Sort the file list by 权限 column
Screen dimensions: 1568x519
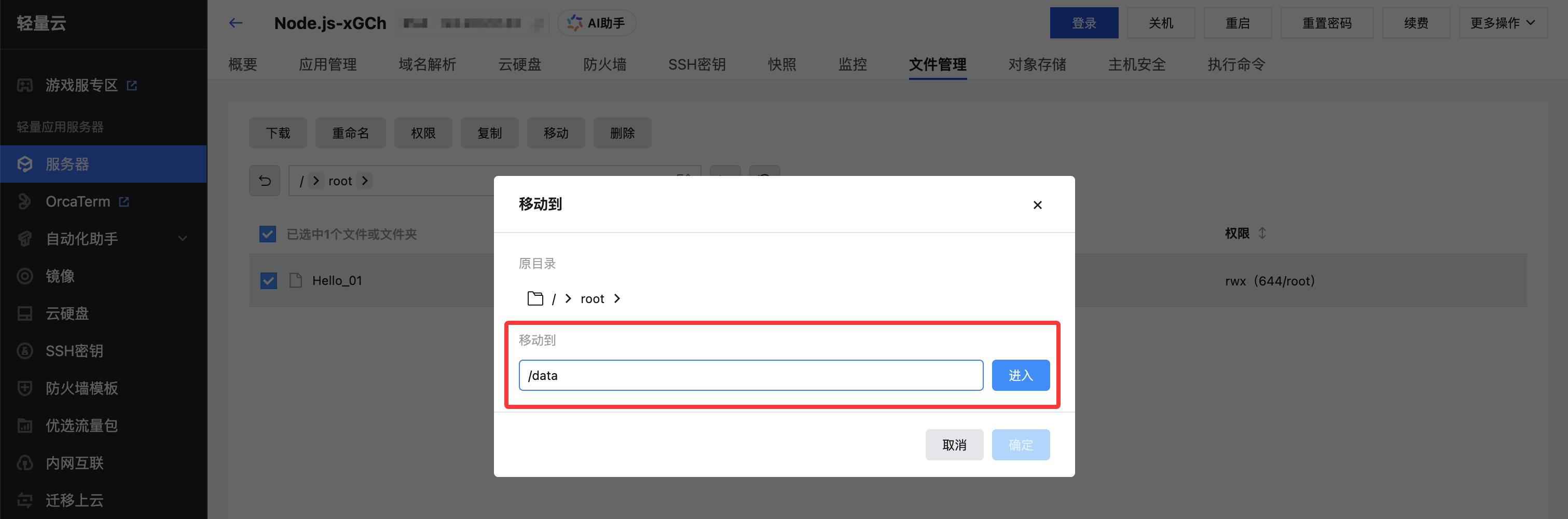pos(1262,234)
